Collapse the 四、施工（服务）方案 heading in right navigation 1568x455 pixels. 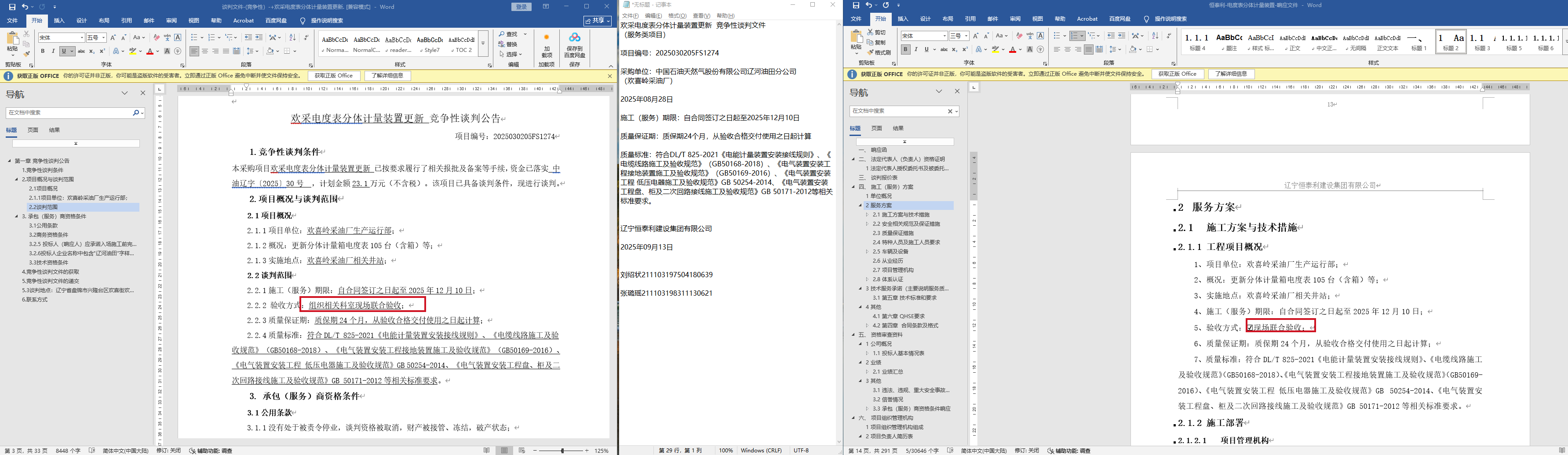[x=853, y=187]
